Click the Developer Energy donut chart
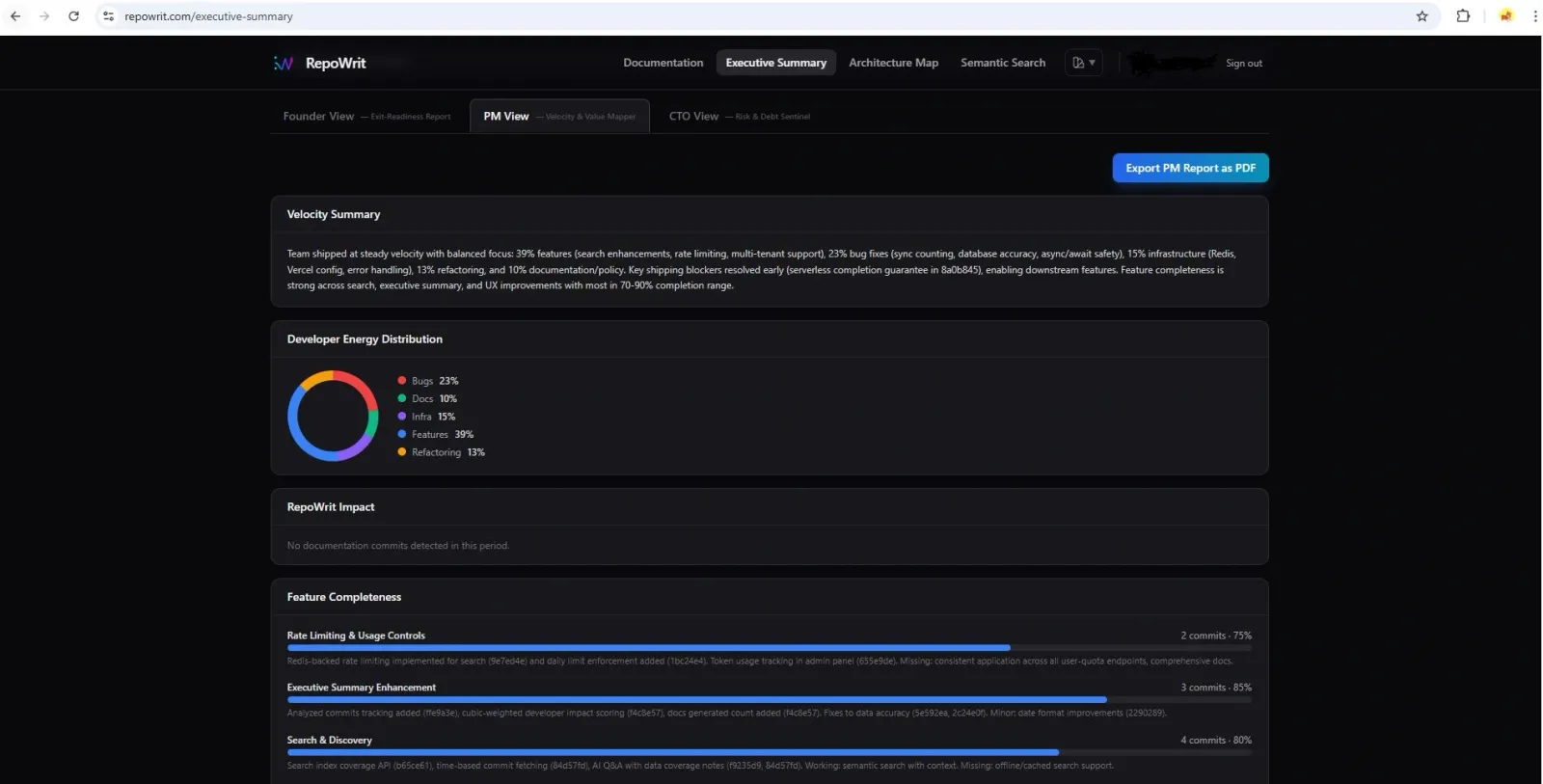This screenshot has width=1543, height=784. coord(333,417)
